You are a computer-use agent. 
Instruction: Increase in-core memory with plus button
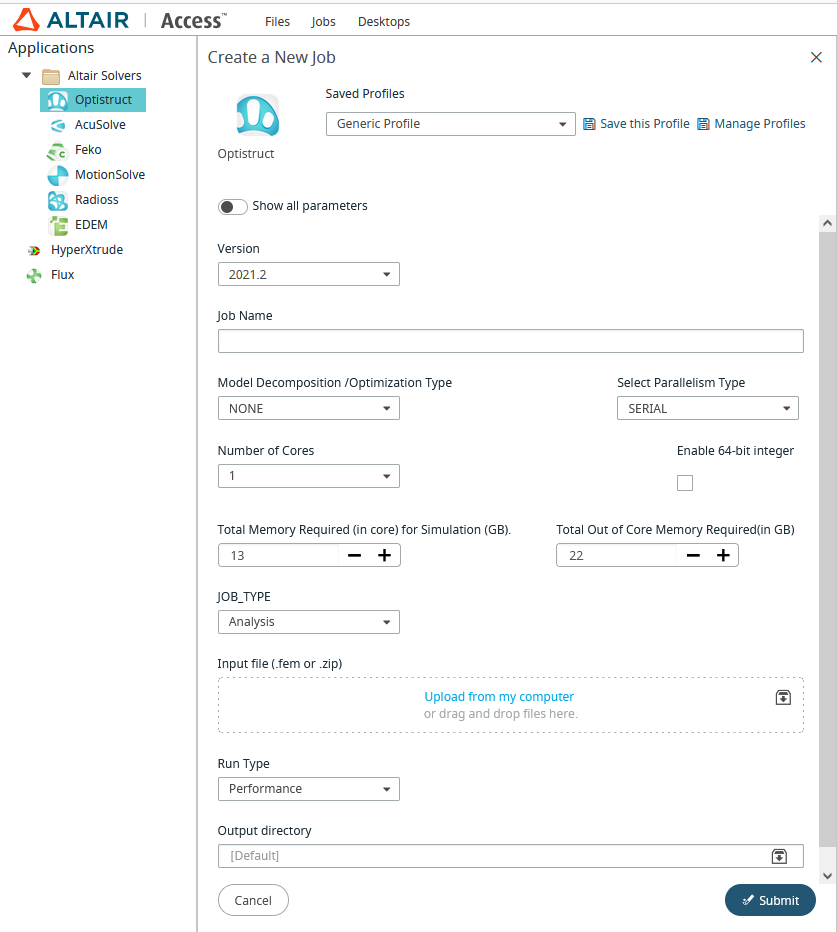384,555
